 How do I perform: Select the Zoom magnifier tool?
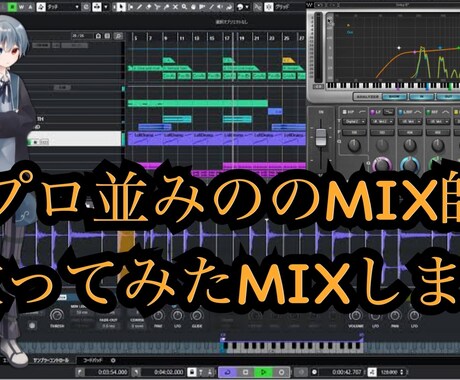point(184,7)
